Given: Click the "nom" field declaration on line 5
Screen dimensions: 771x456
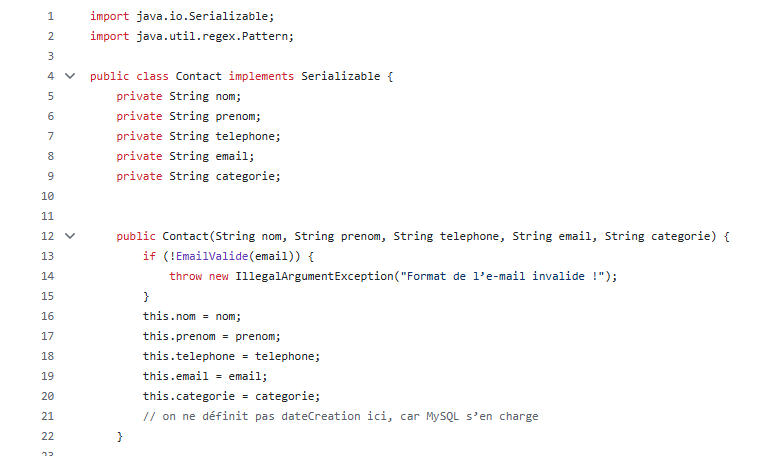Looking at the screenshot, I should pos(225,96).
